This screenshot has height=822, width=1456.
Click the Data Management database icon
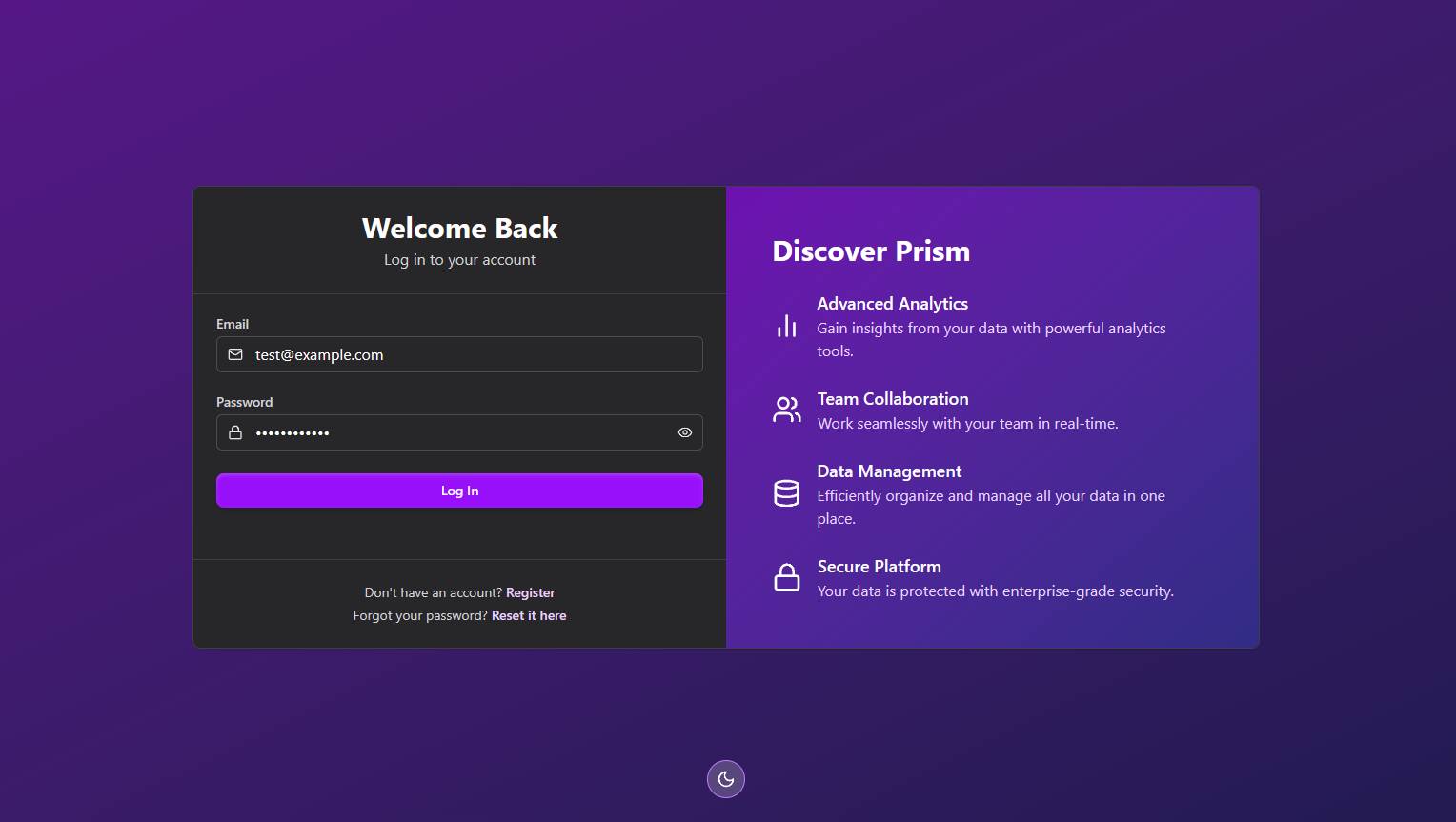pyautogui.click(x=785, y=492)
